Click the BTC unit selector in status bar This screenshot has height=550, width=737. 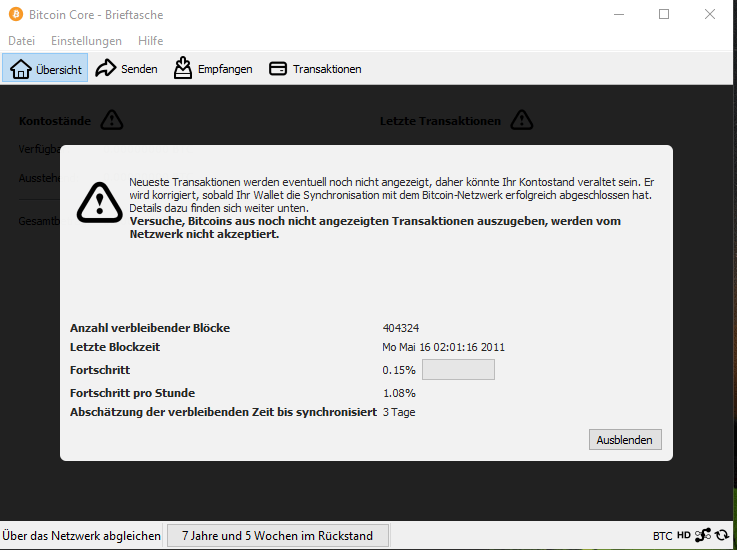(662, 536)
